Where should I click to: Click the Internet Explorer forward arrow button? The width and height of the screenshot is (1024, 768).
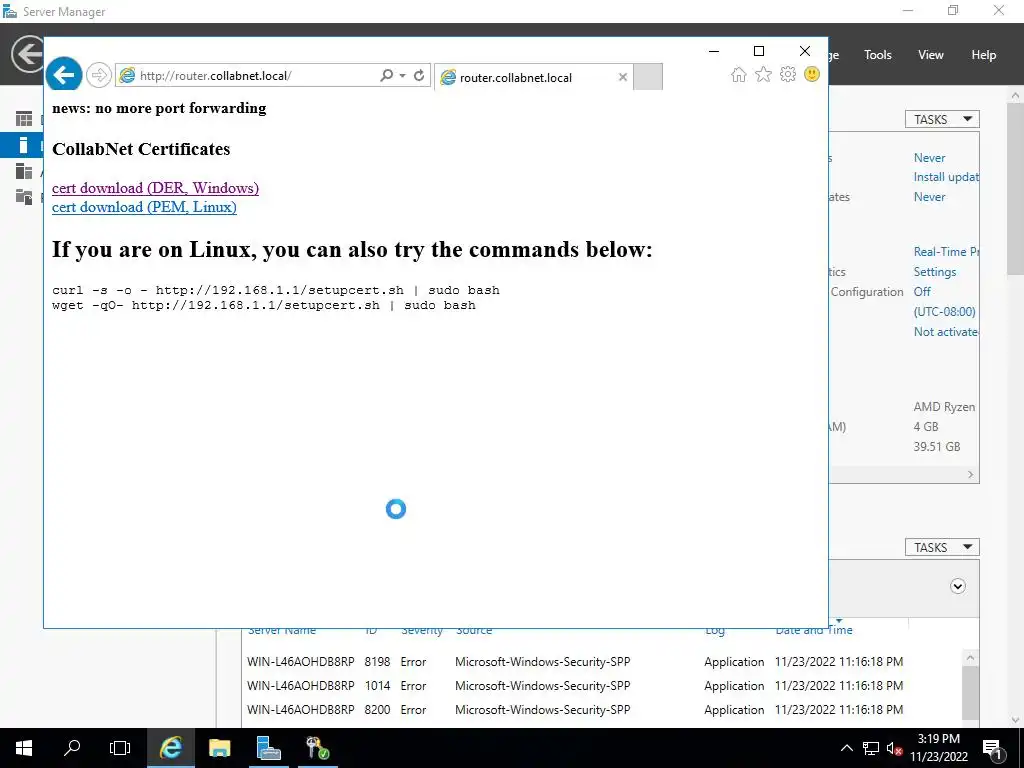[99, 75]
